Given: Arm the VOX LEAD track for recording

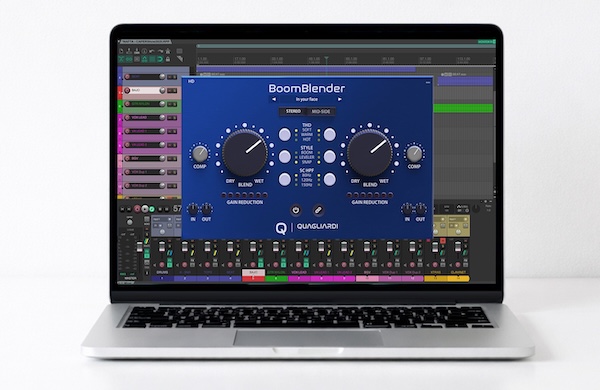Looking at the screenshot, I should [x=127, y=118].
